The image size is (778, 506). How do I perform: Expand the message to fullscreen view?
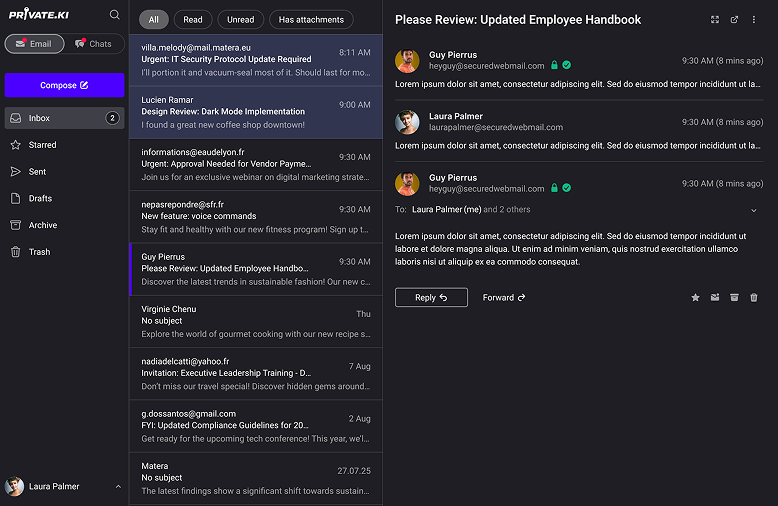(714, 19)
